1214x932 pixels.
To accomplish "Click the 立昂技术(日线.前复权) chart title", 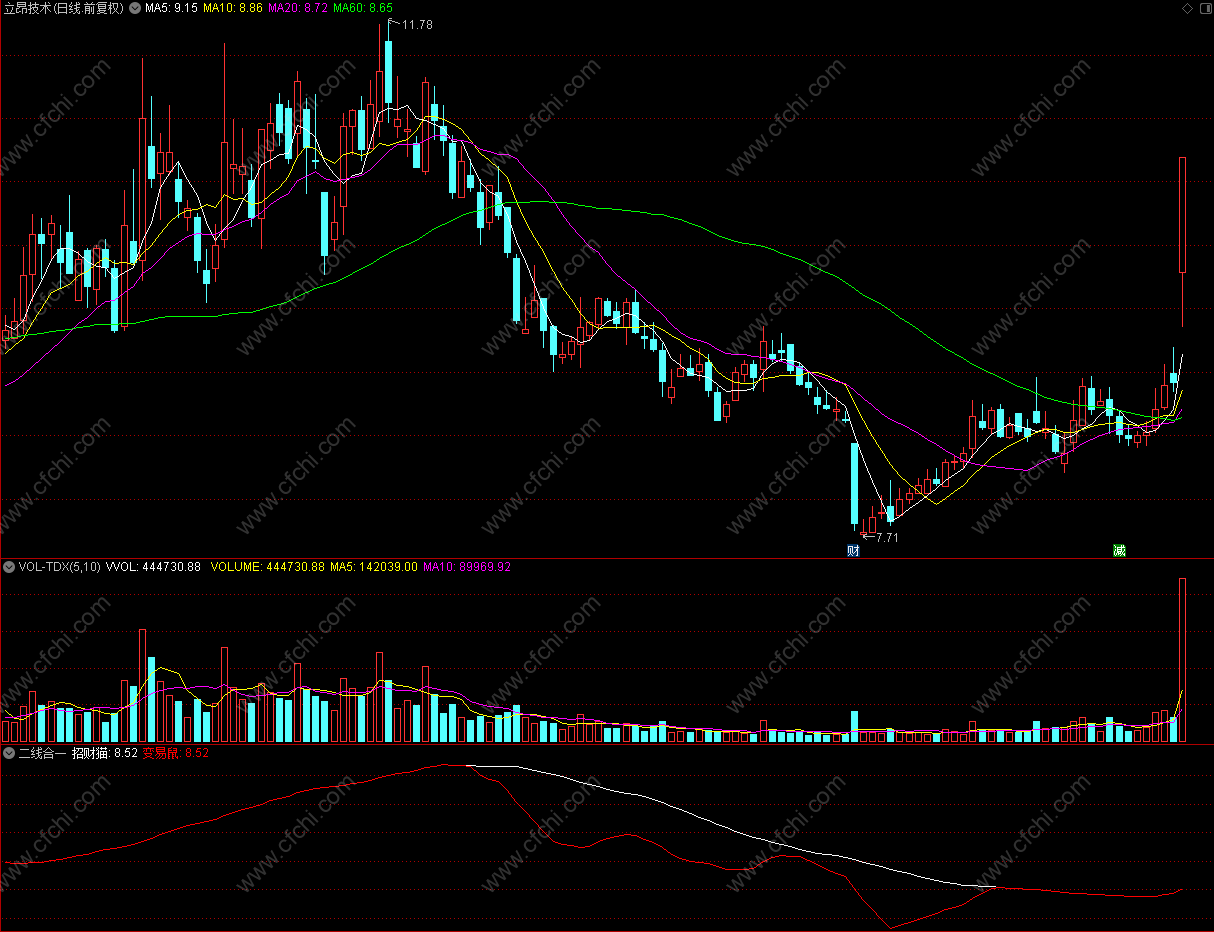I will (x=64, y=8).
